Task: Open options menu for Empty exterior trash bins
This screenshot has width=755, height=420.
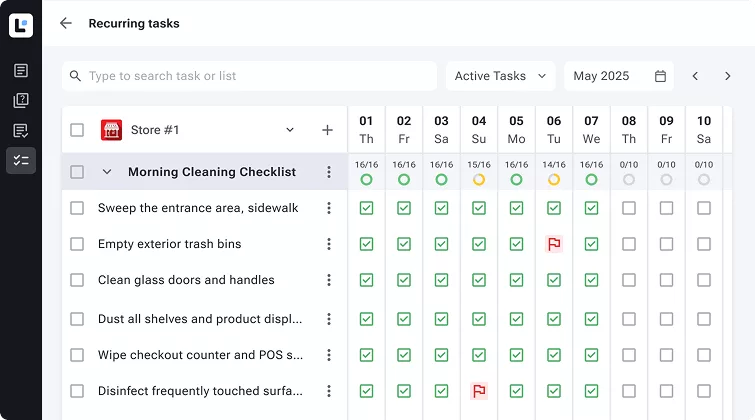Action: (x=329, y=244)
